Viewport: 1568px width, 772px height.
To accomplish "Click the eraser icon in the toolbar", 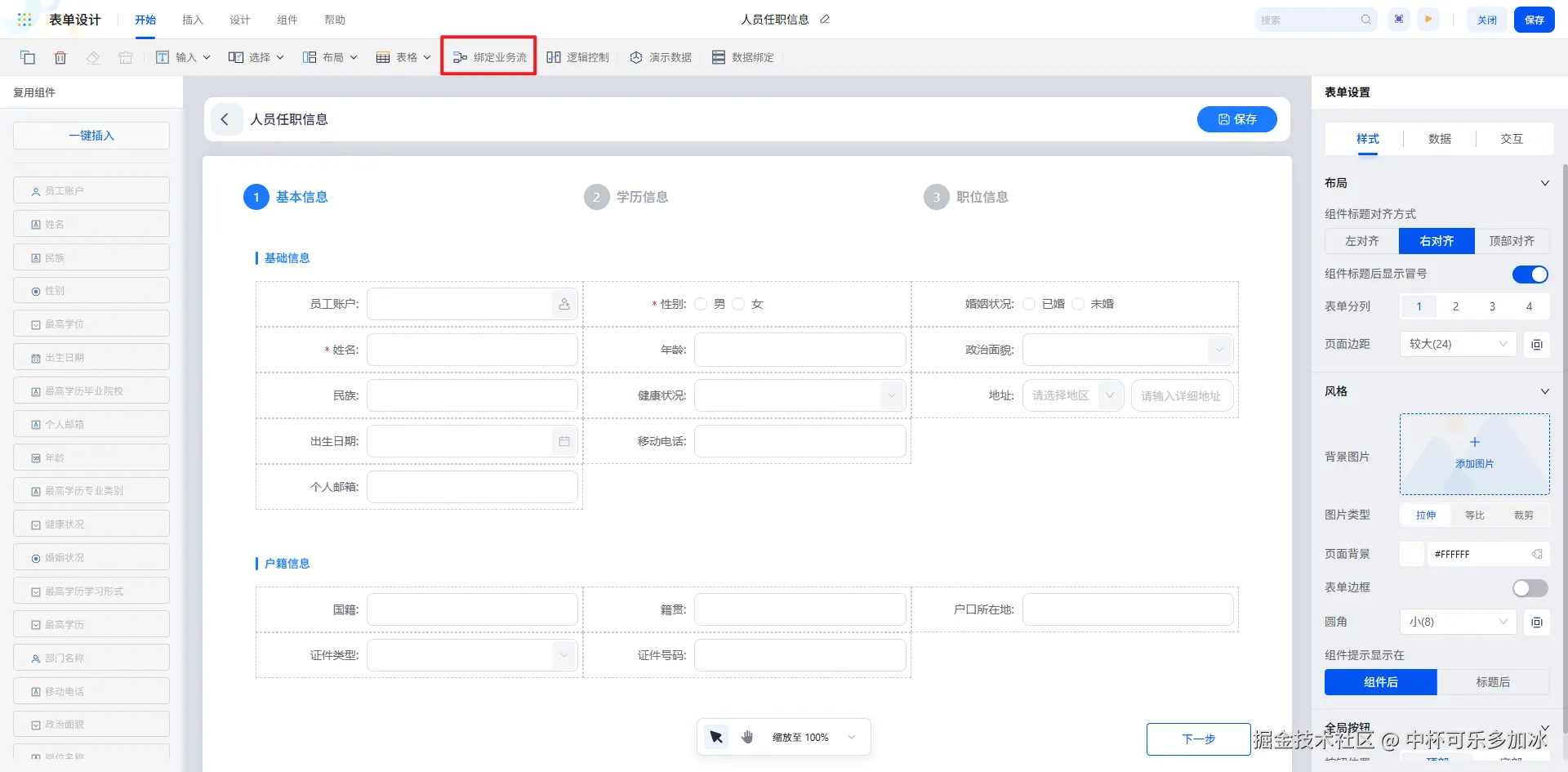I will point(93,57).
